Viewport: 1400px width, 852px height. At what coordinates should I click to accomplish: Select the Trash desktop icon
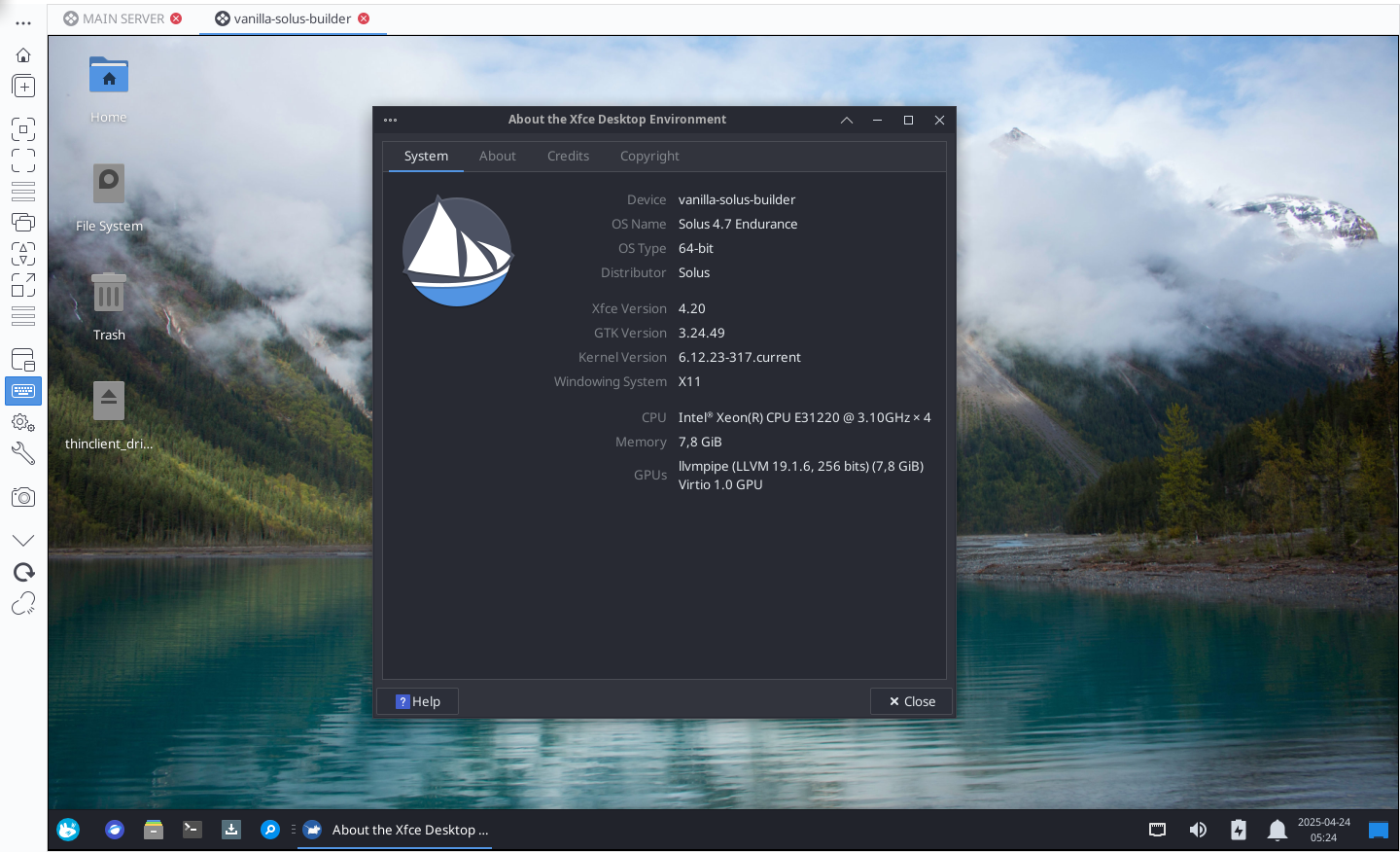(109, 292)
